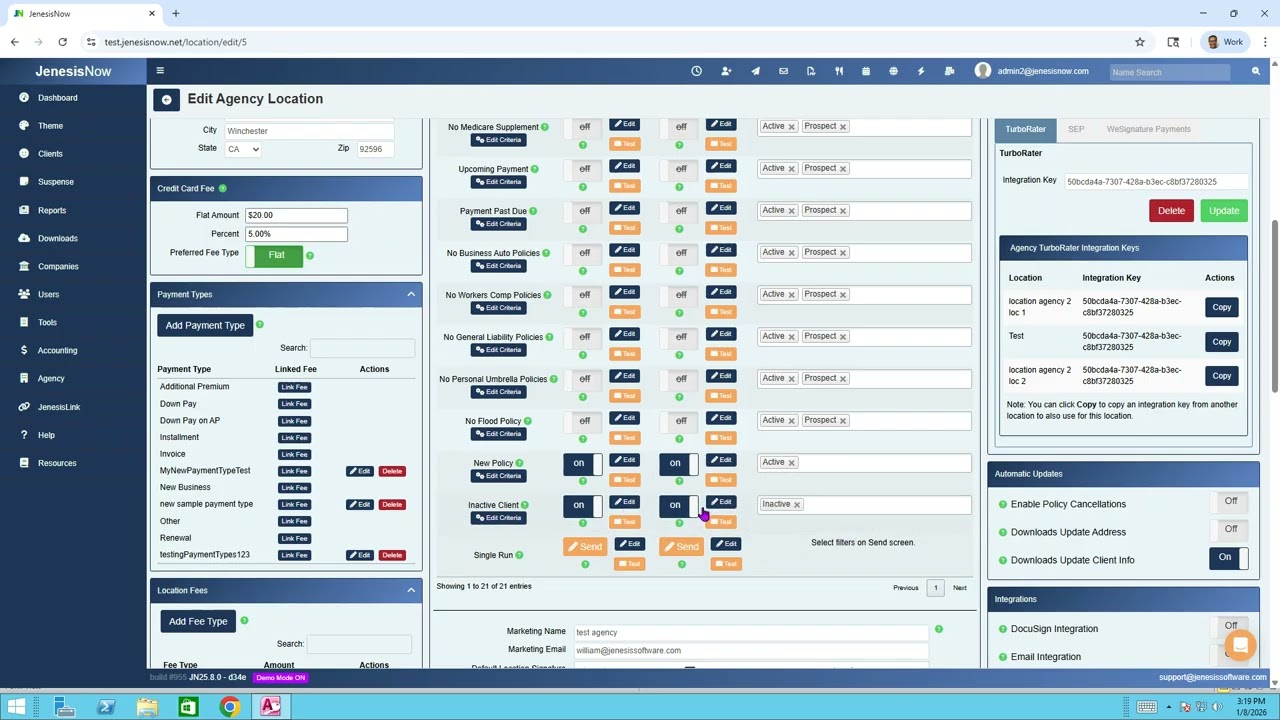Open the admin2@jenesisnow.com account menu
This screenshot has width=1280, height=720.
click(1032, 71)
